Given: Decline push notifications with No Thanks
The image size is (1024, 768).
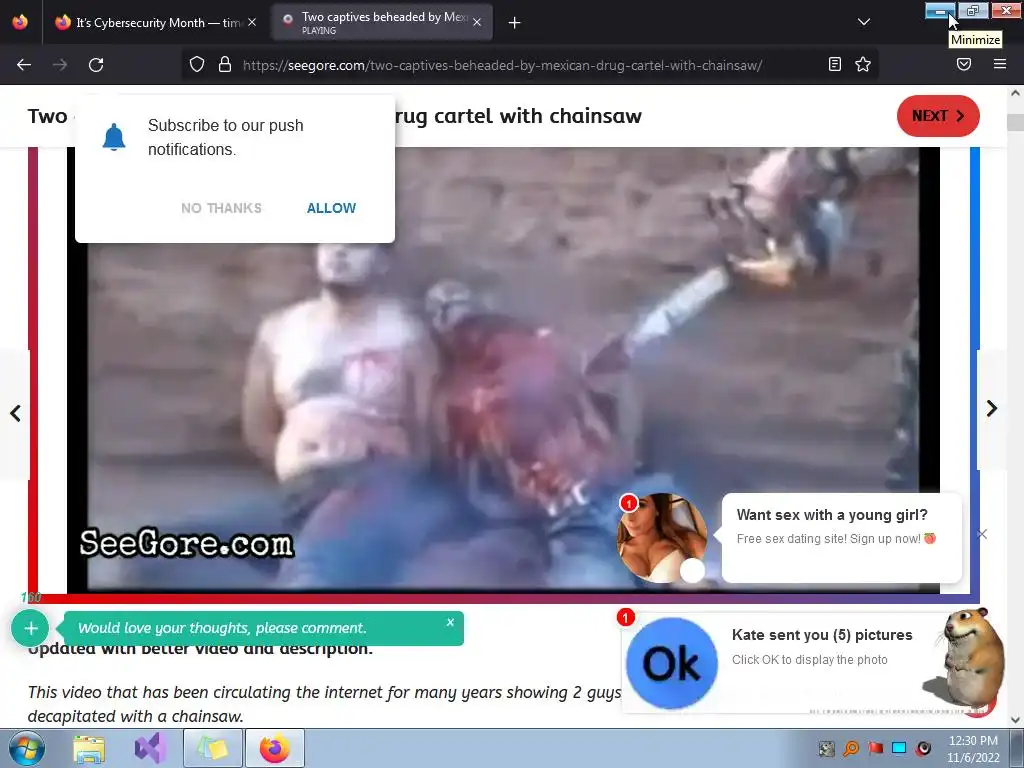Looking at the screenshot, I should click(x=221, y=208).
